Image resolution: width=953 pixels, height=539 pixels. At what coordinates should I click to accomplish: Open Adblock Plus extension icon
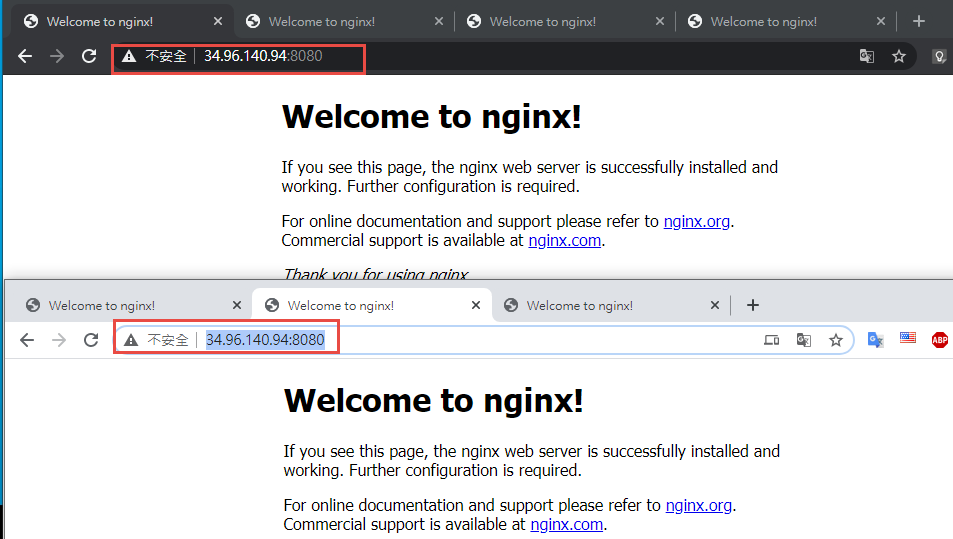click(940, 340)
